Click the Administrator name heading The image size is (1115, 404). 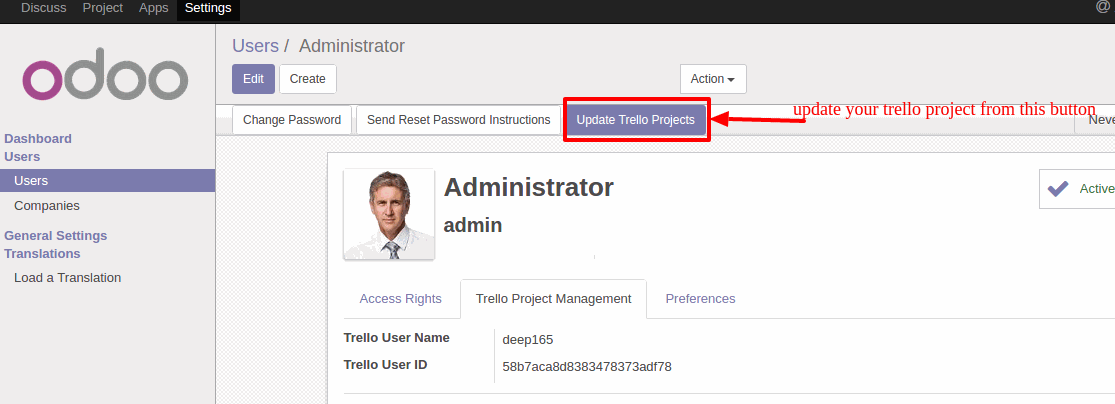tap(528, 187)
